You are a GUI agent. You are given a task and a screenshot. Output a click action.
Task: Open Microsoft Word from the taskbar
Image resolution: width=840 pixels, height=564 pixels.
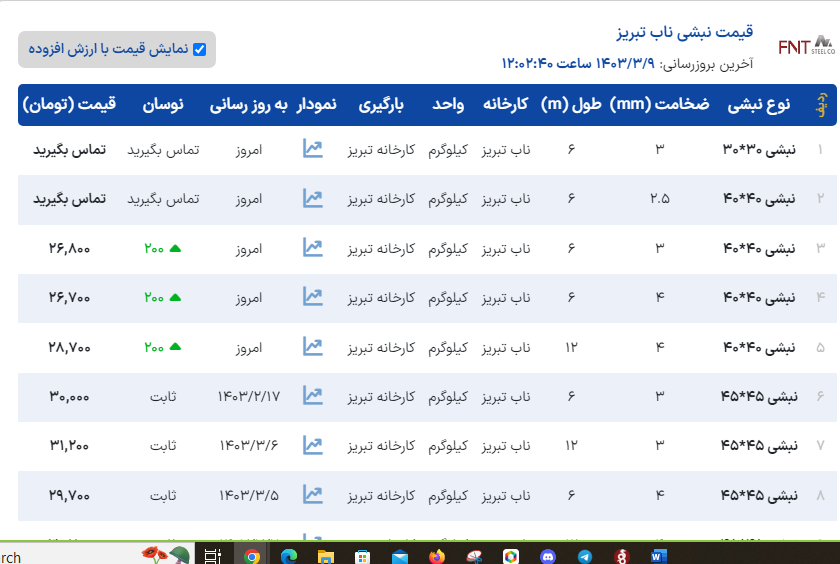658,556
